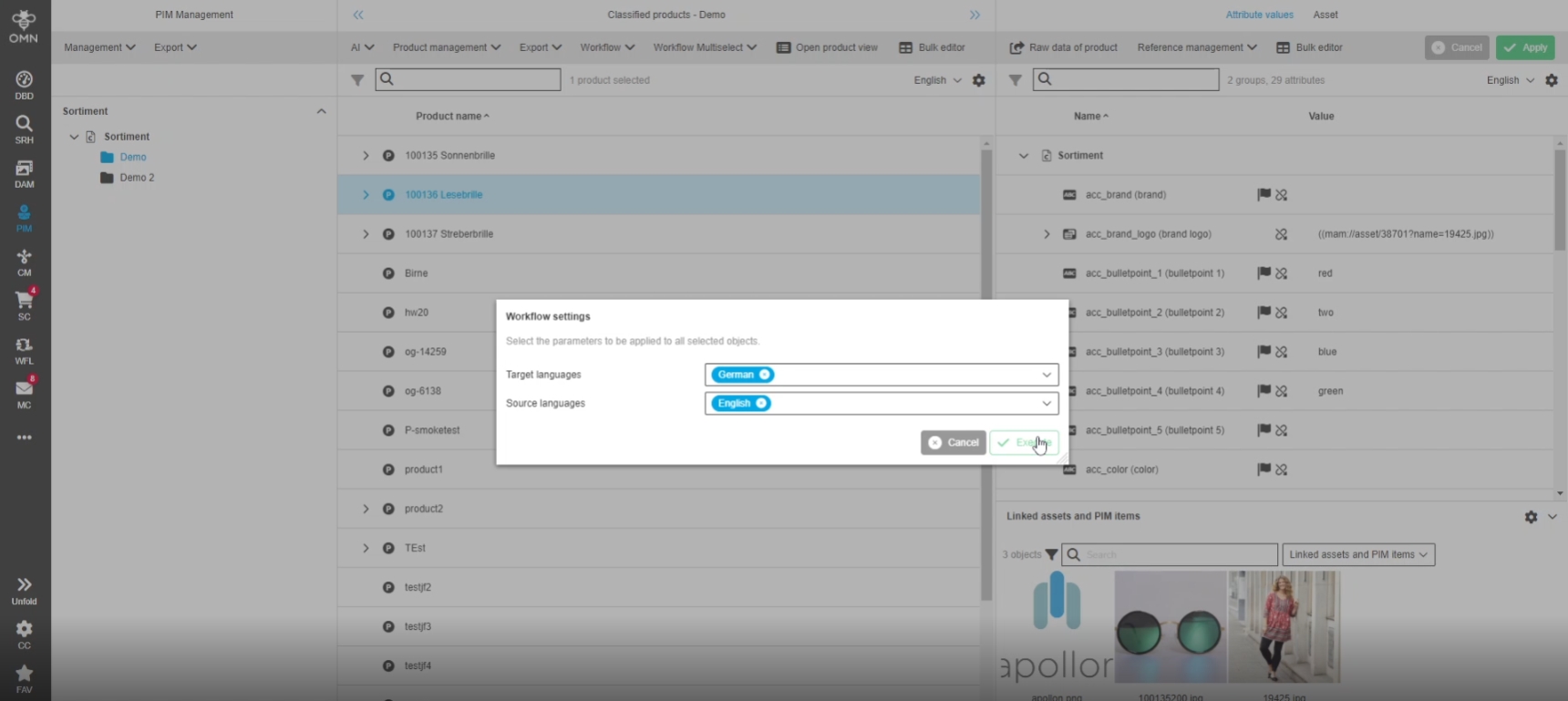
Task: Remove German from target languages
Action: tap(765, 375)
